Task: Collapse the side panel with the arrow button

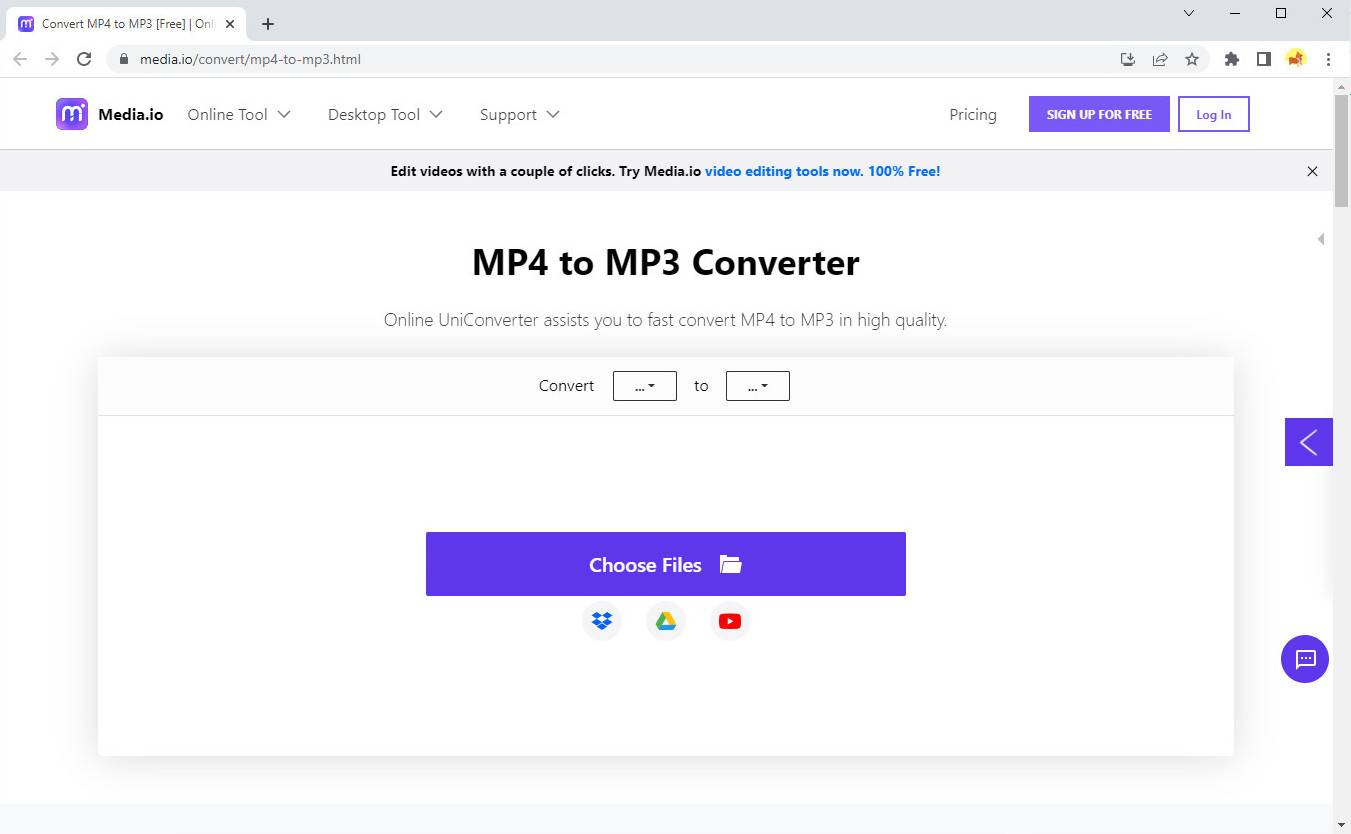Action: [1308, 441]
